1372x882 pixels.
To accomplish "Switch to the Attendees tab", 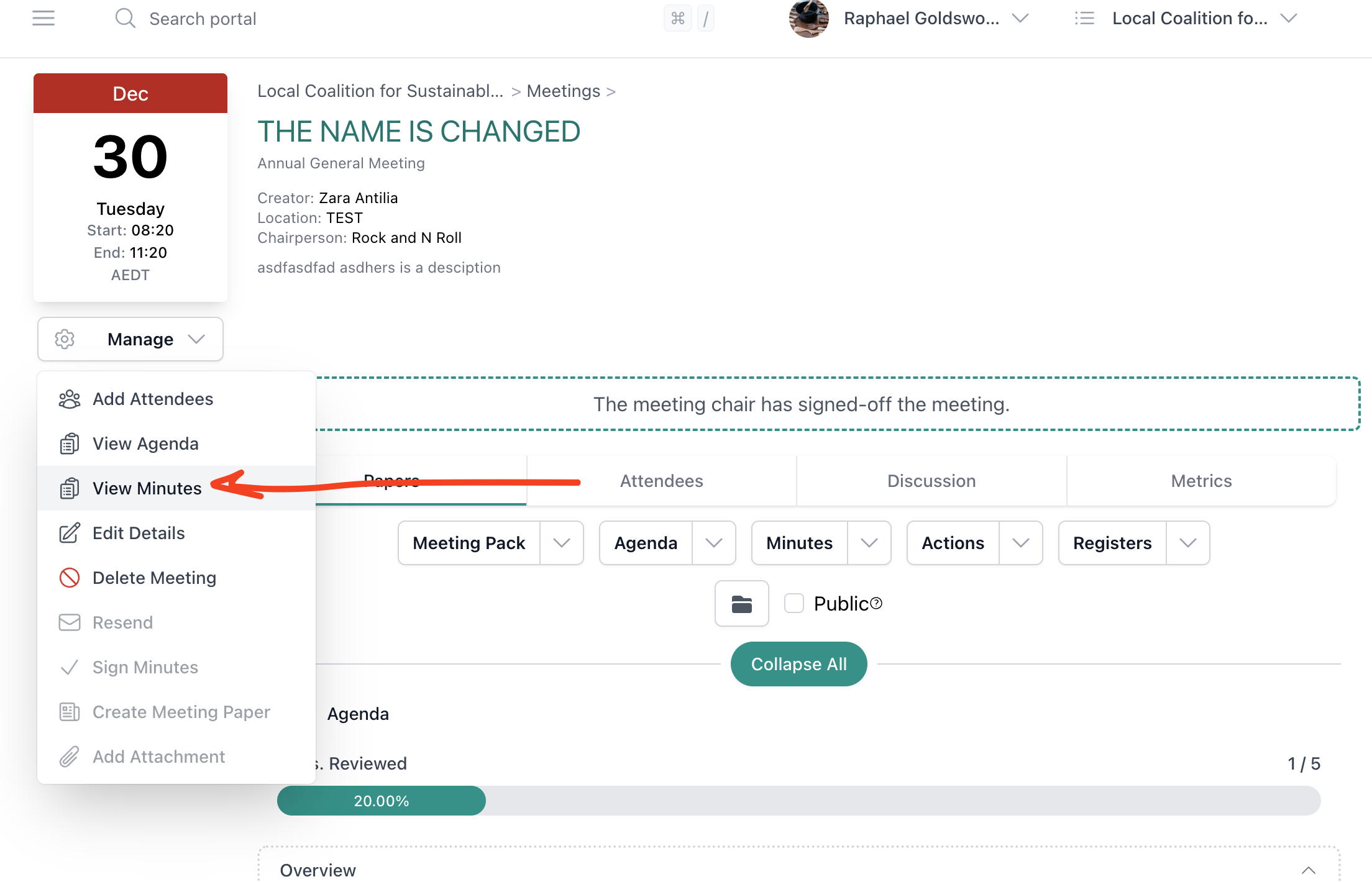I will pyautogui.click(x=661, y=481).
